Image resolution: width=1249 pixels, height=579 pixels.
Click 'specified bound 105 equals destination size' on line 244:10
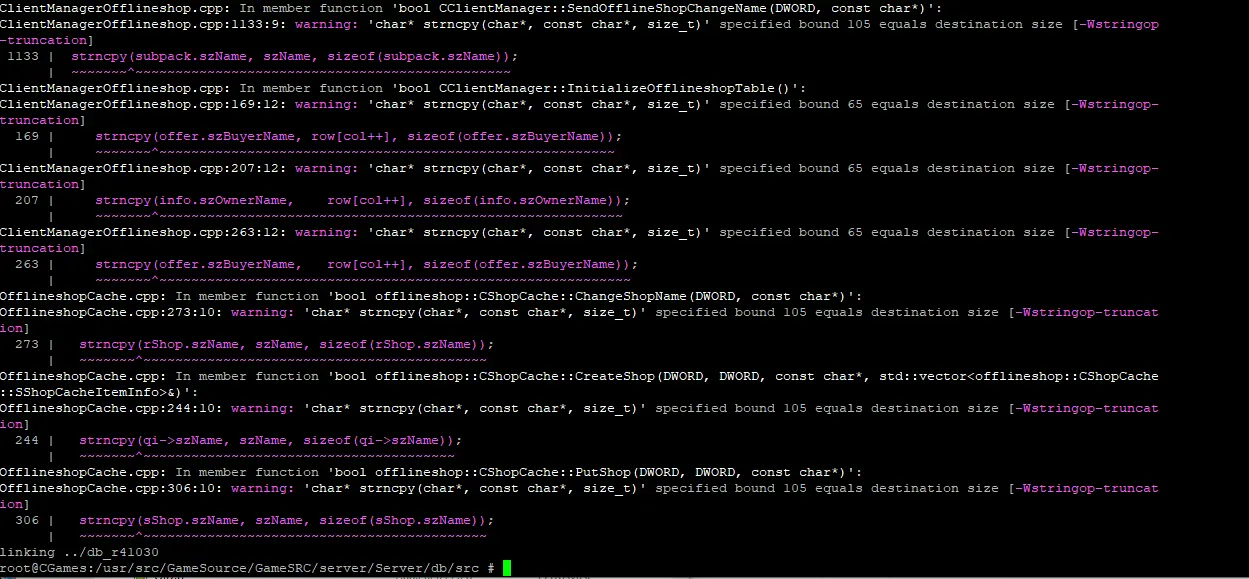click(827, 408)
